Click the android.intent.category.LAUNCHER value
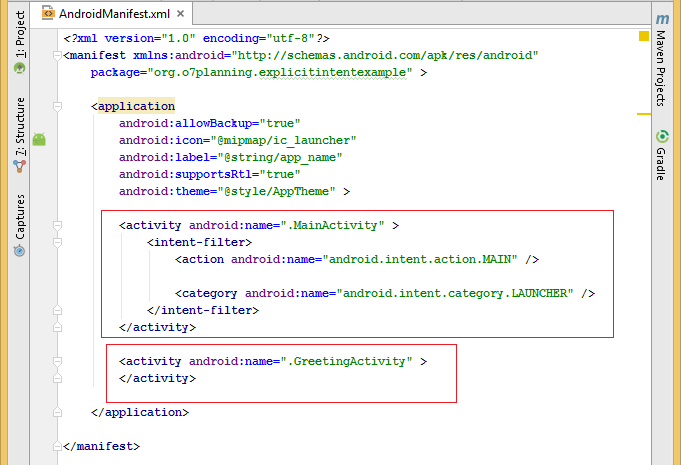 (455, 293)
